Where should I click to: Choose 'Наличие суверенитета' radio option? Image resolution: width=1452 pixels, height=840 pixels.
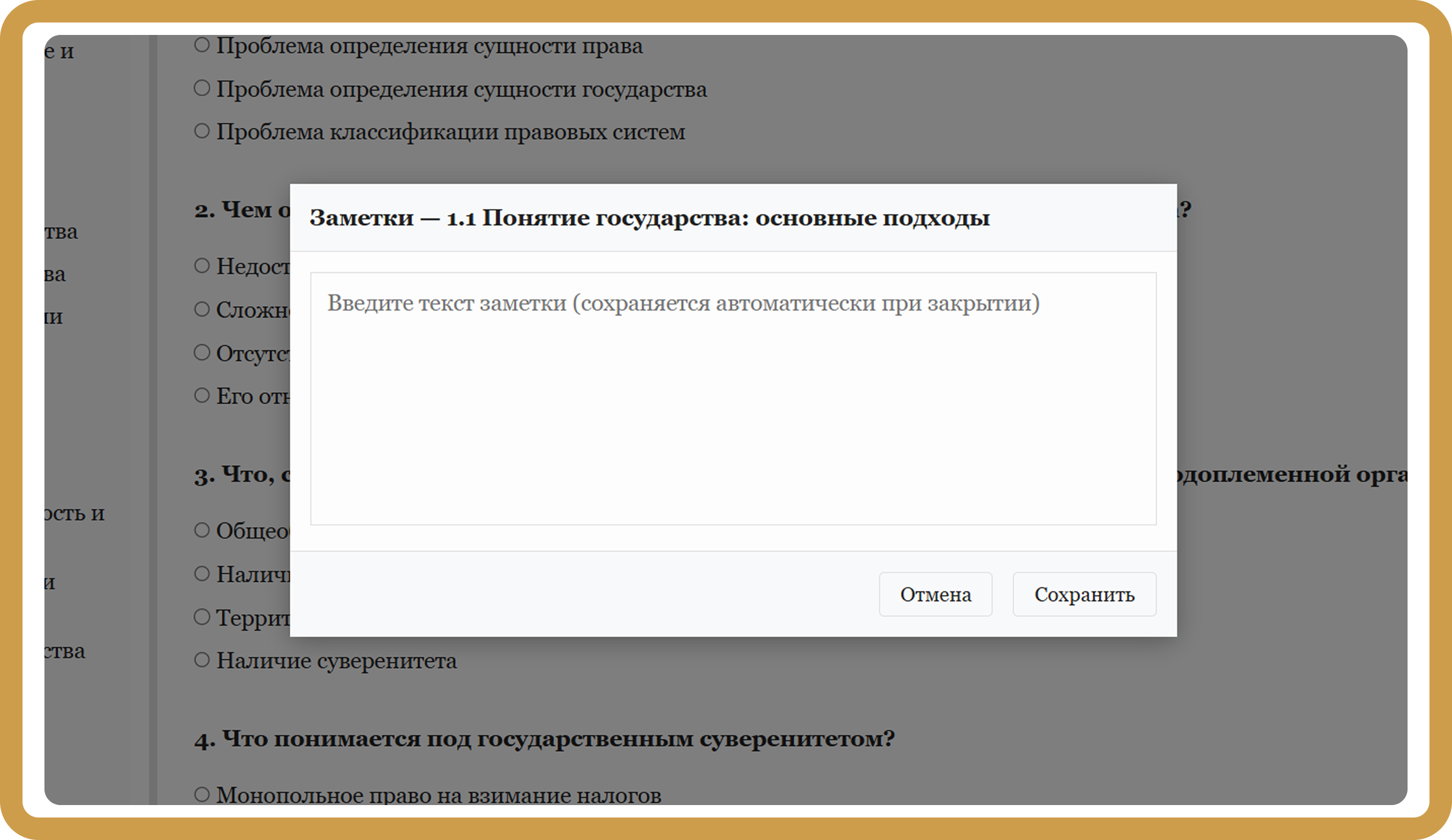(202, 660)
